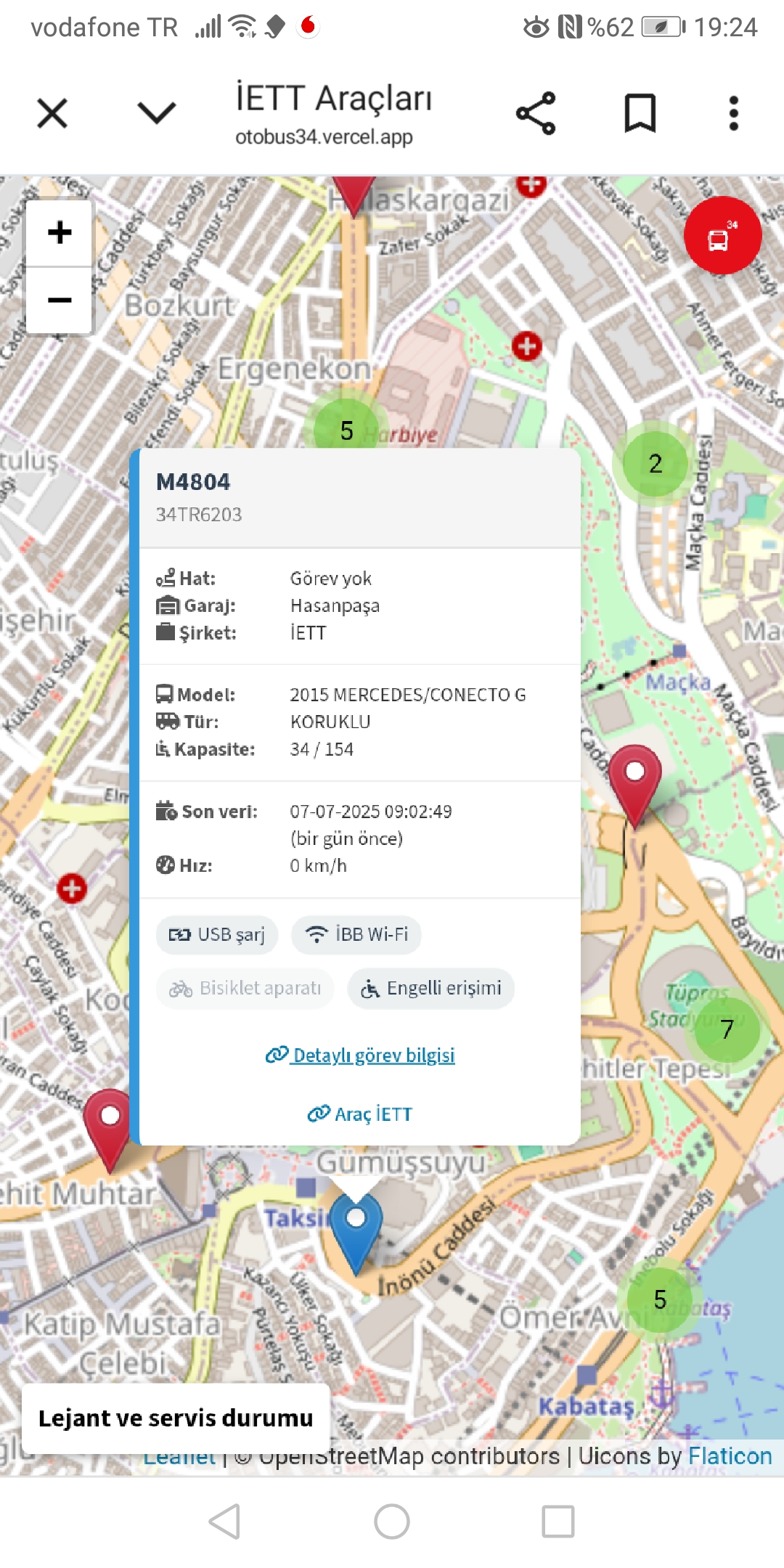Select the Garaj value Hasanpaşa
784x1568 pixels.
click(335, 605)
